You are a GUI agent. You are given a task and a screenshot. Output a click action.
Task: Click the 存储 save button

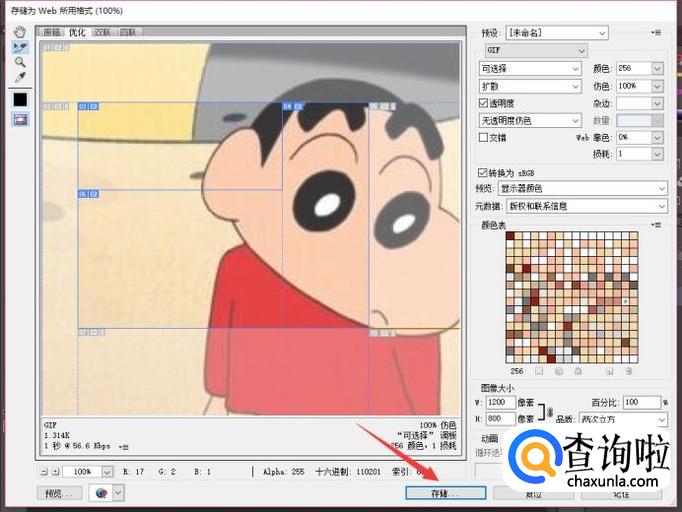[446, 493]
